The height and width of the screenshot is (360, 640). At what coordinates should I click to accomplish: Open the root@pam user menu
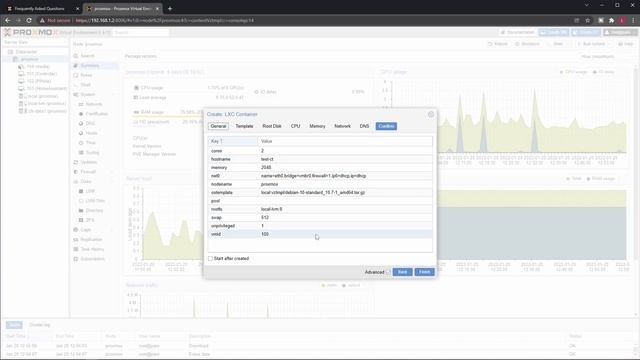pyautogui.click(x=620, y=32)
